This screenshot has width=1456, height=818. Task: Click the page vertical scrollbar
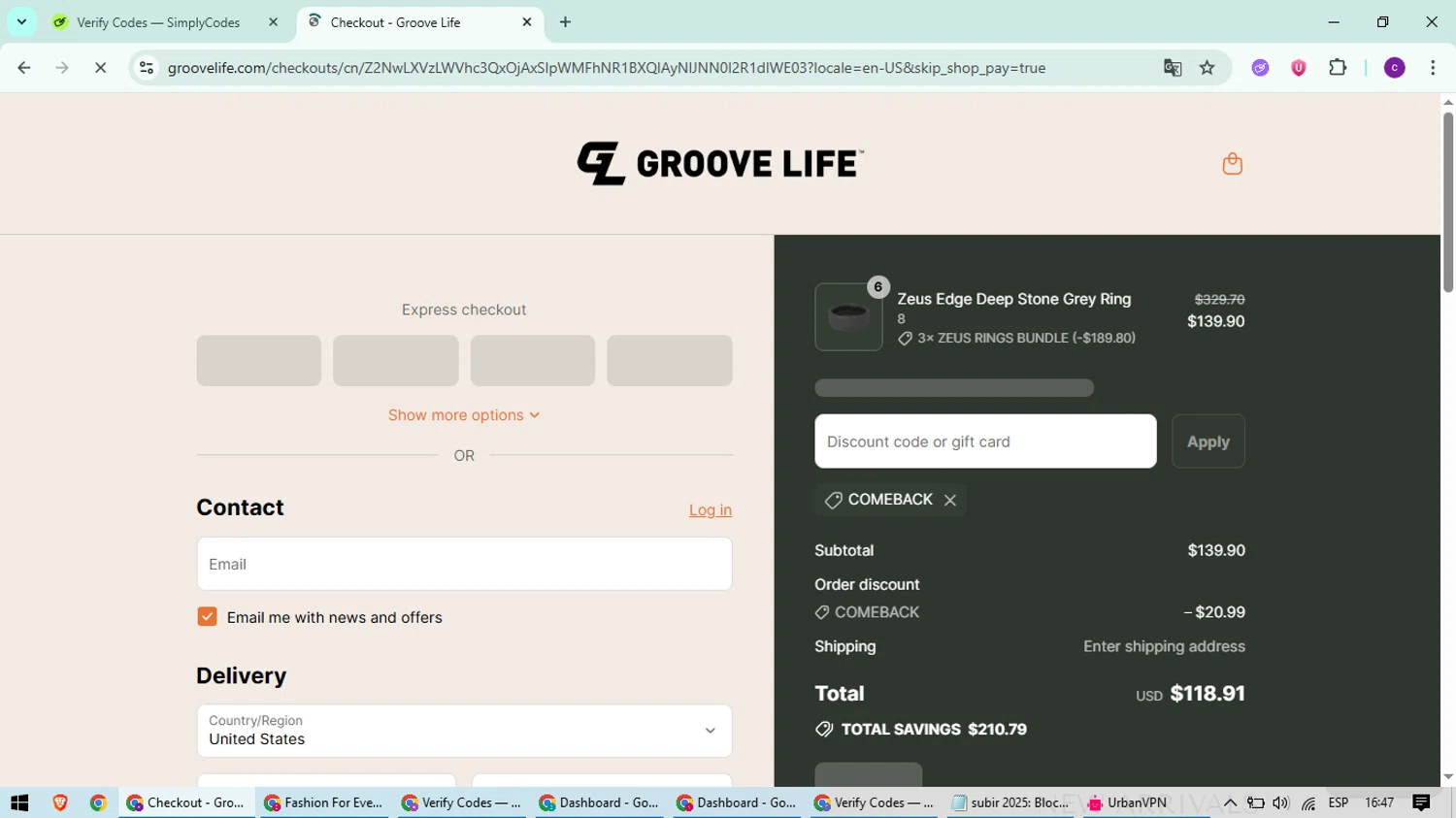pos(1448,202)
